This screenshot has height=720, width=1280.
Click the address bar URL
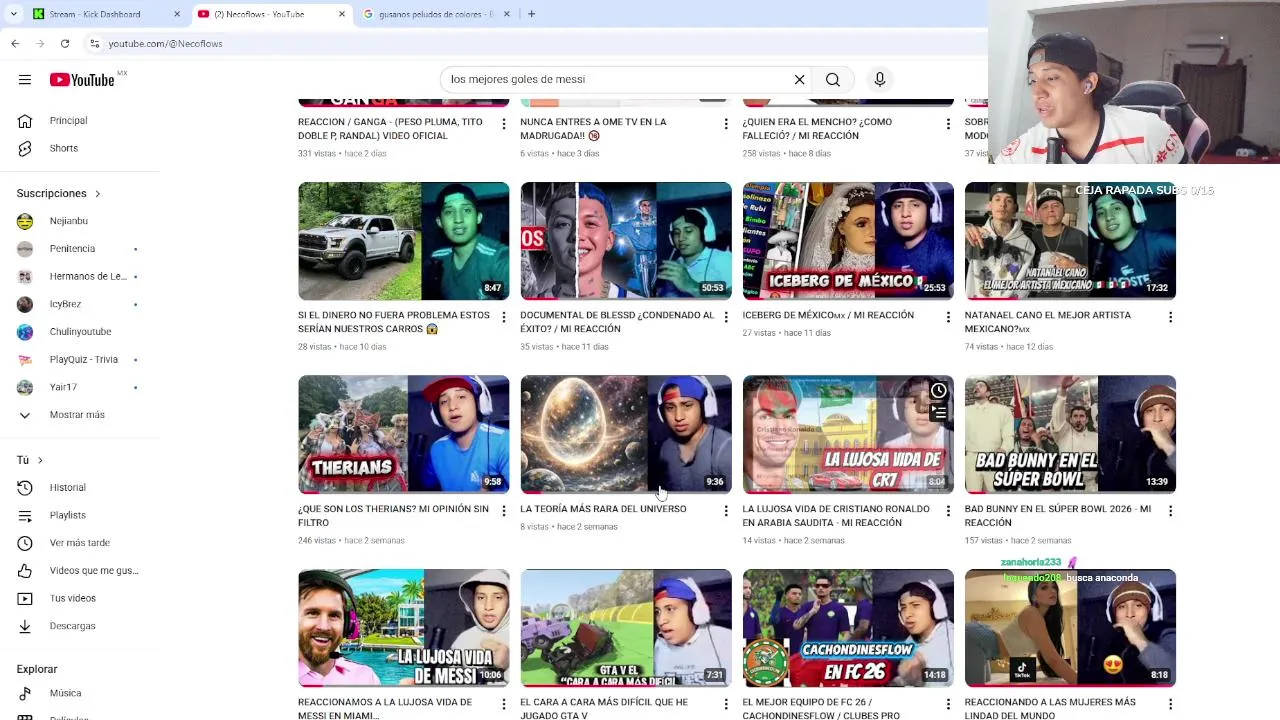tap(165, 44)
